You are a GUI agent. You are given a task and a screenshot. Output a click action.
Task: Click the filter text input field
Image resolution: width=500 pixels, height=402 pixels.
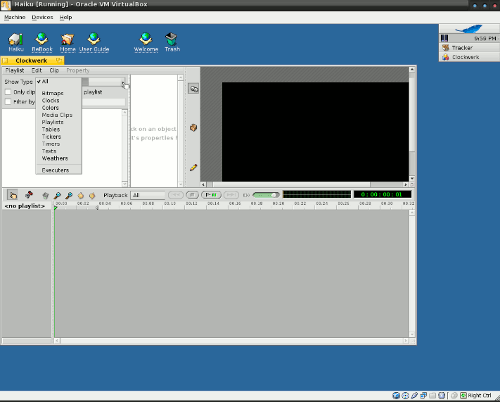(x=103, y=102)
